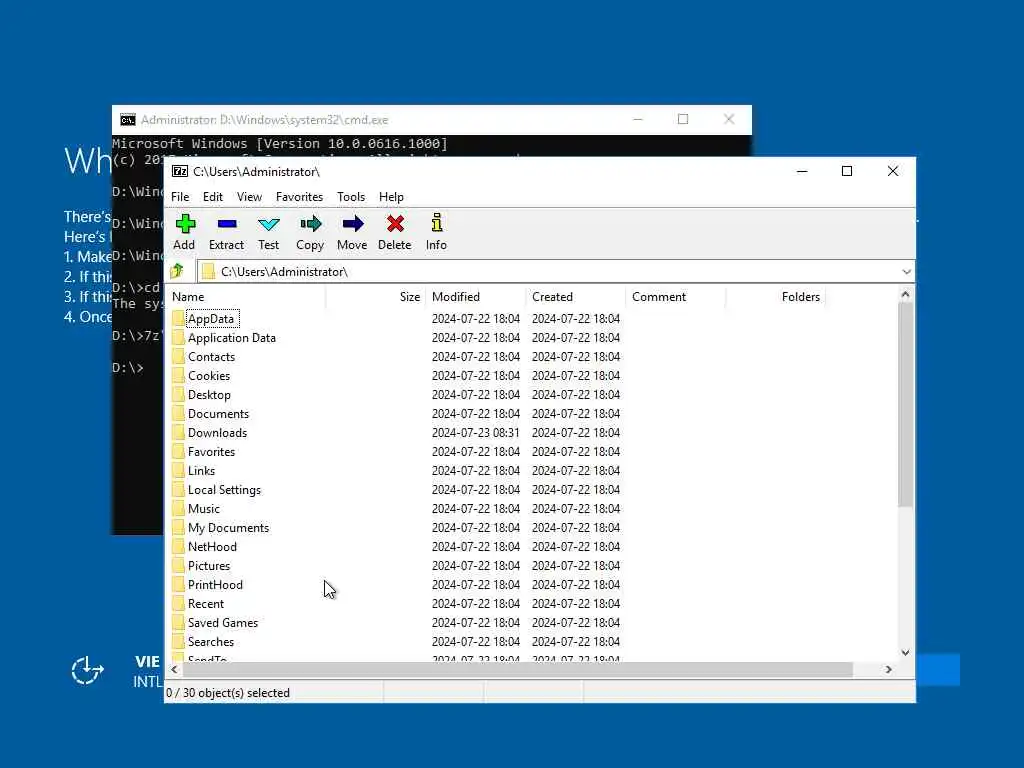
Task: Select the My Documents row
Action: tap(532, 528)
